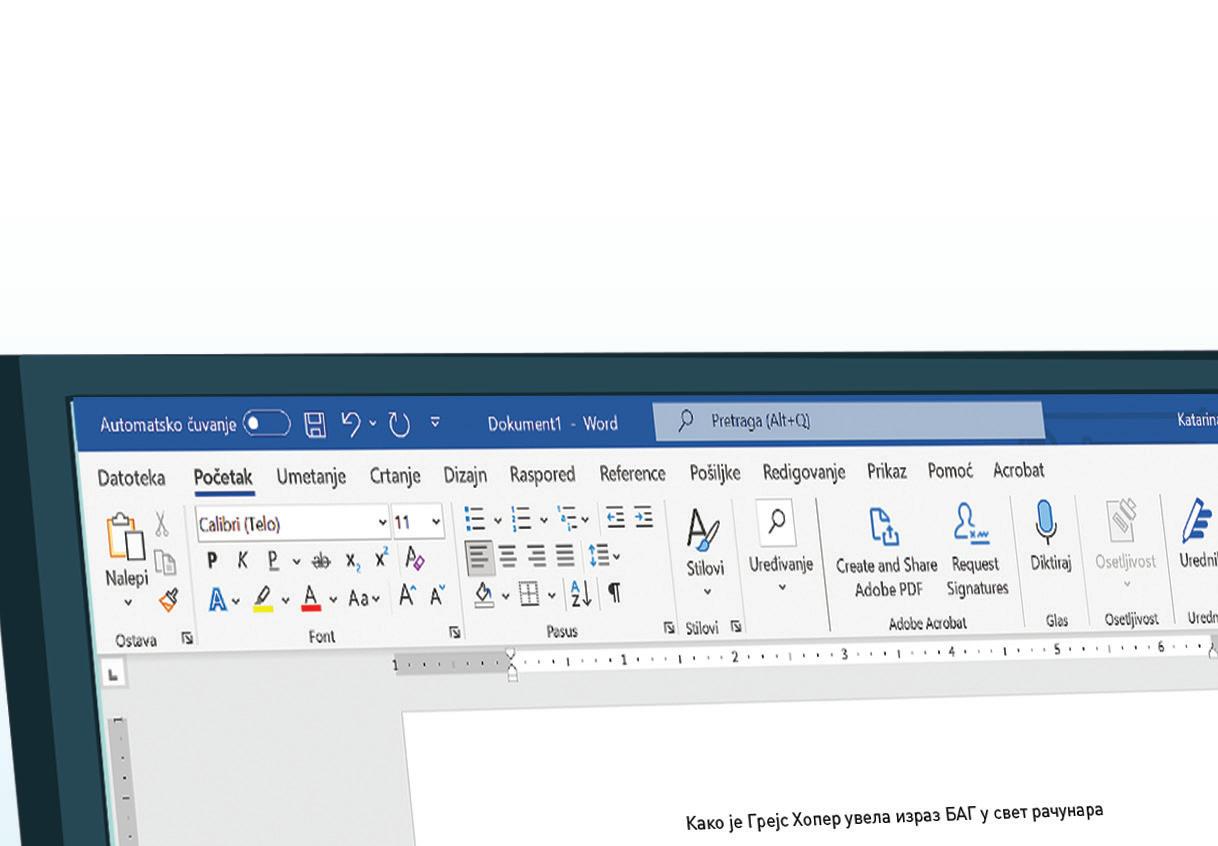Click the tab selector L icon beside ruler

[113, 674]
